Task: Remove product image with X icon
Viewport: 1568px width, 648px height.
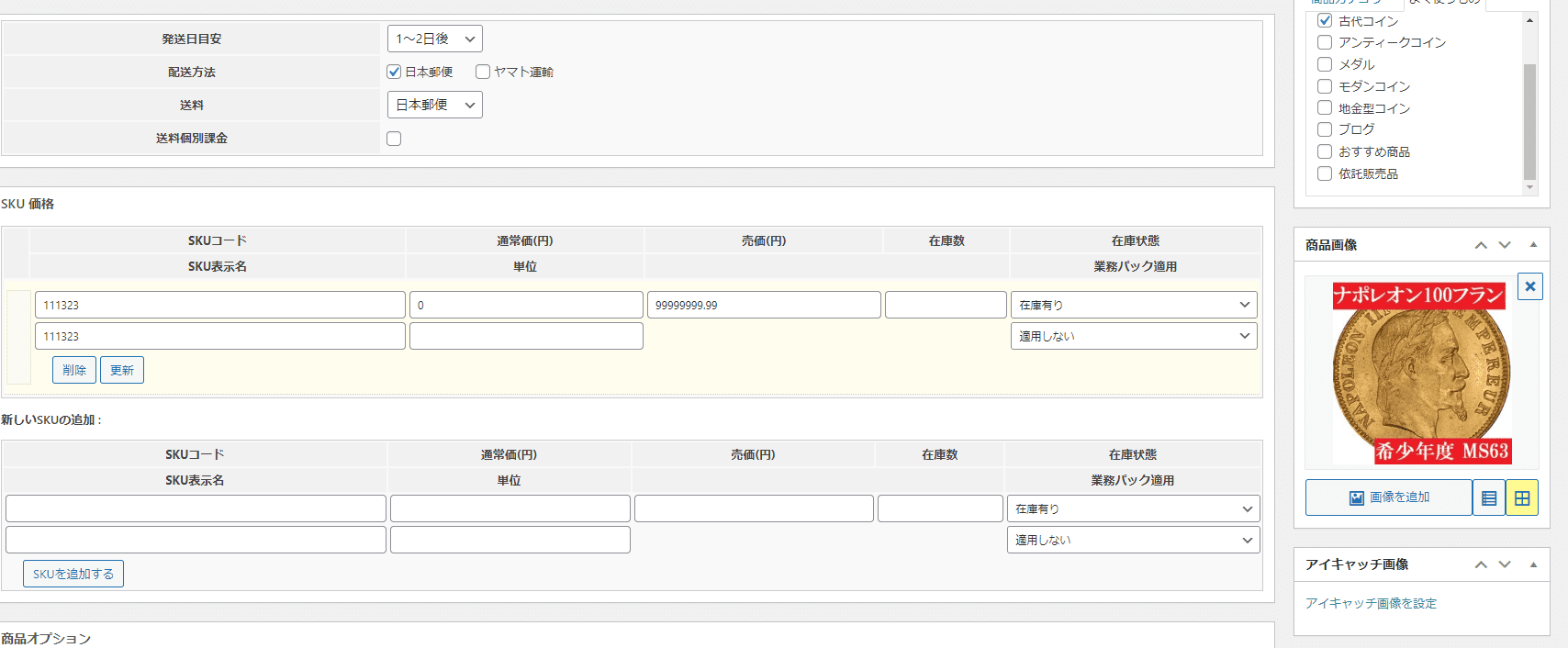Action: 1529,286
